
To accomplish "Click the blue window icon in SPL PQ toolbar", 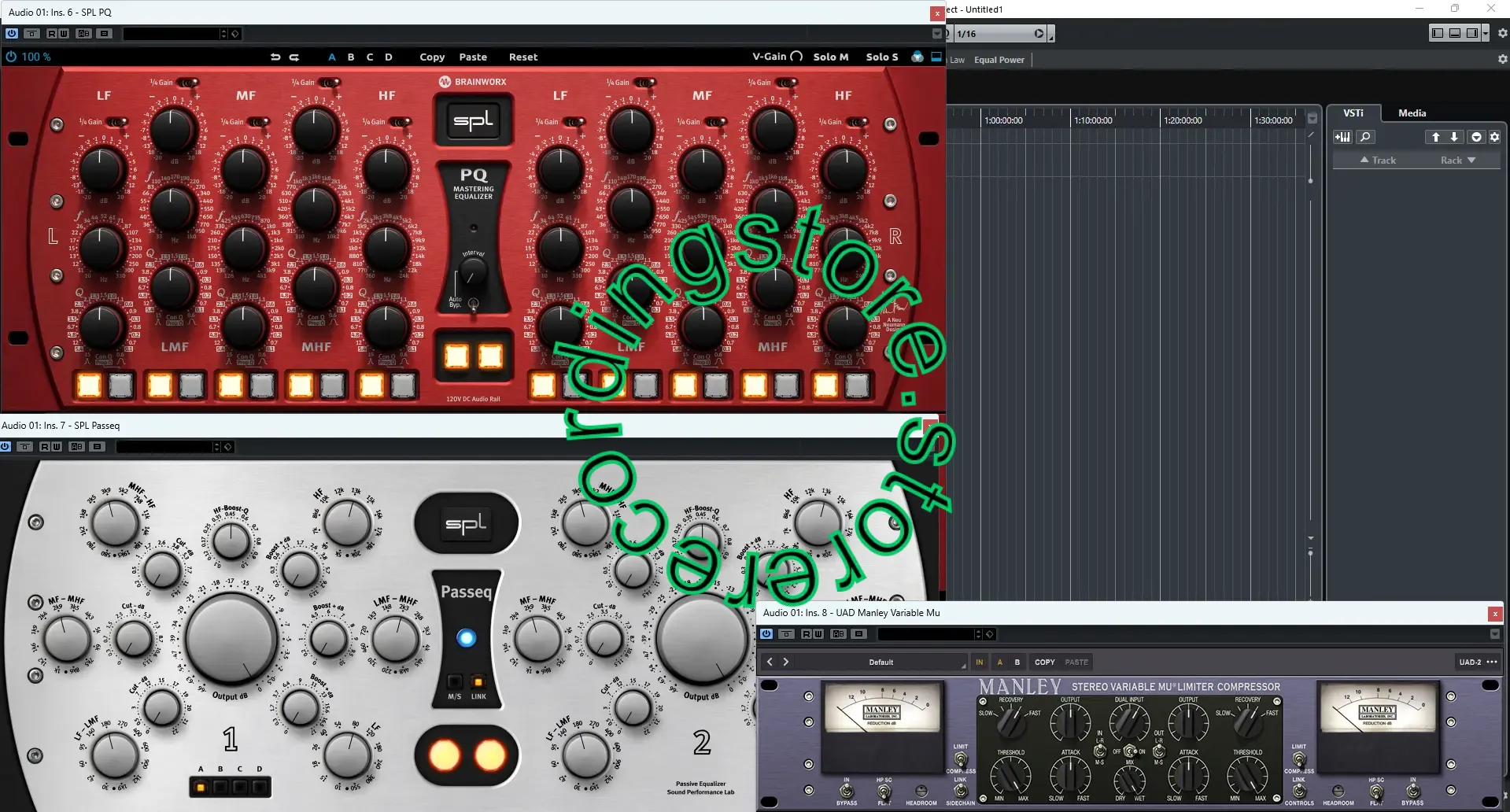I will coord(936,57).
